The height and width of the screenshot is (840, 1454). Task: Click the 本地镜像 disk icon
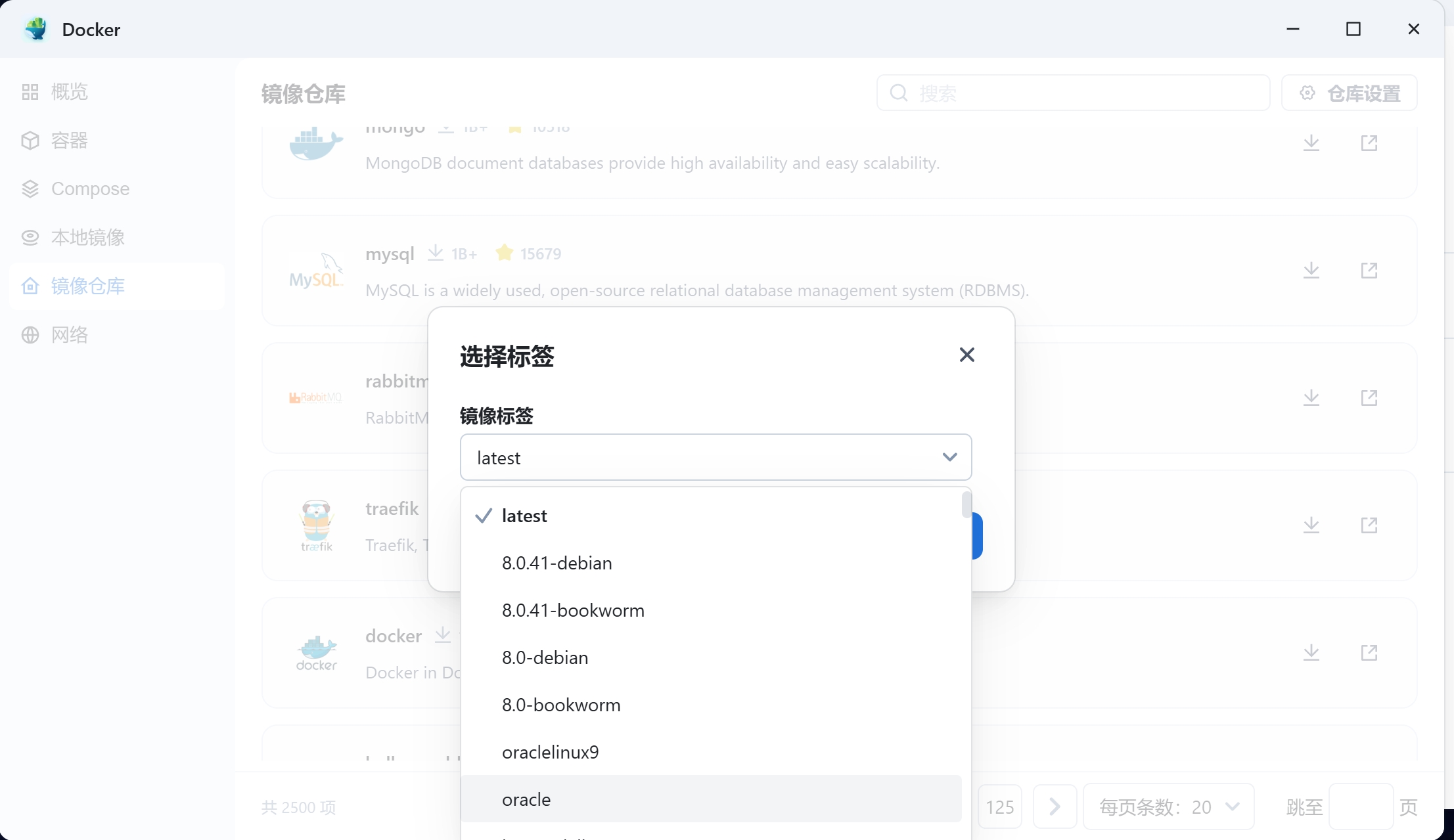click(x=30, y=238)
